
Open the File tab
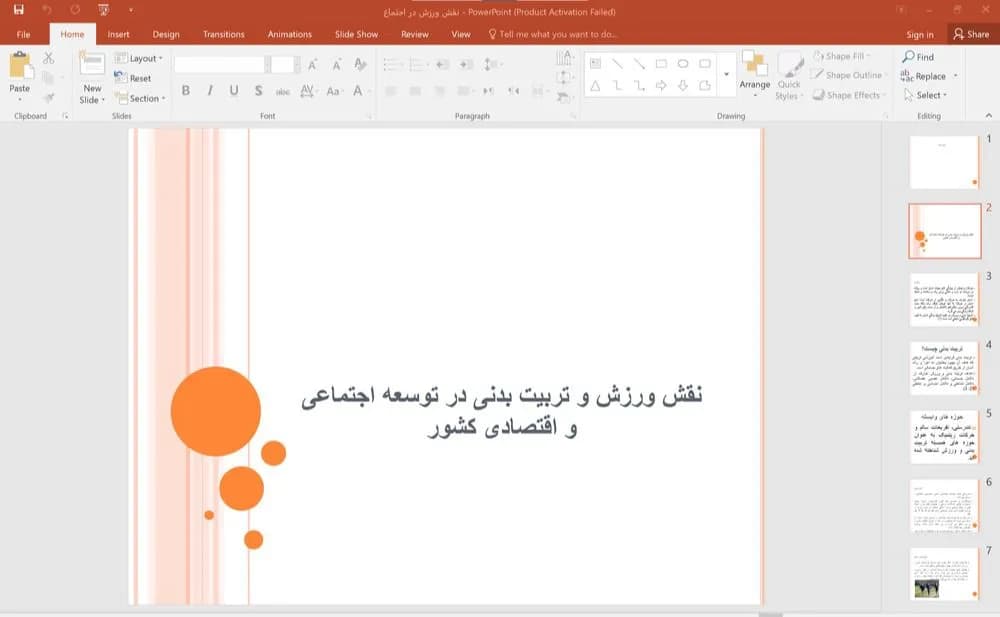(24, 34)
